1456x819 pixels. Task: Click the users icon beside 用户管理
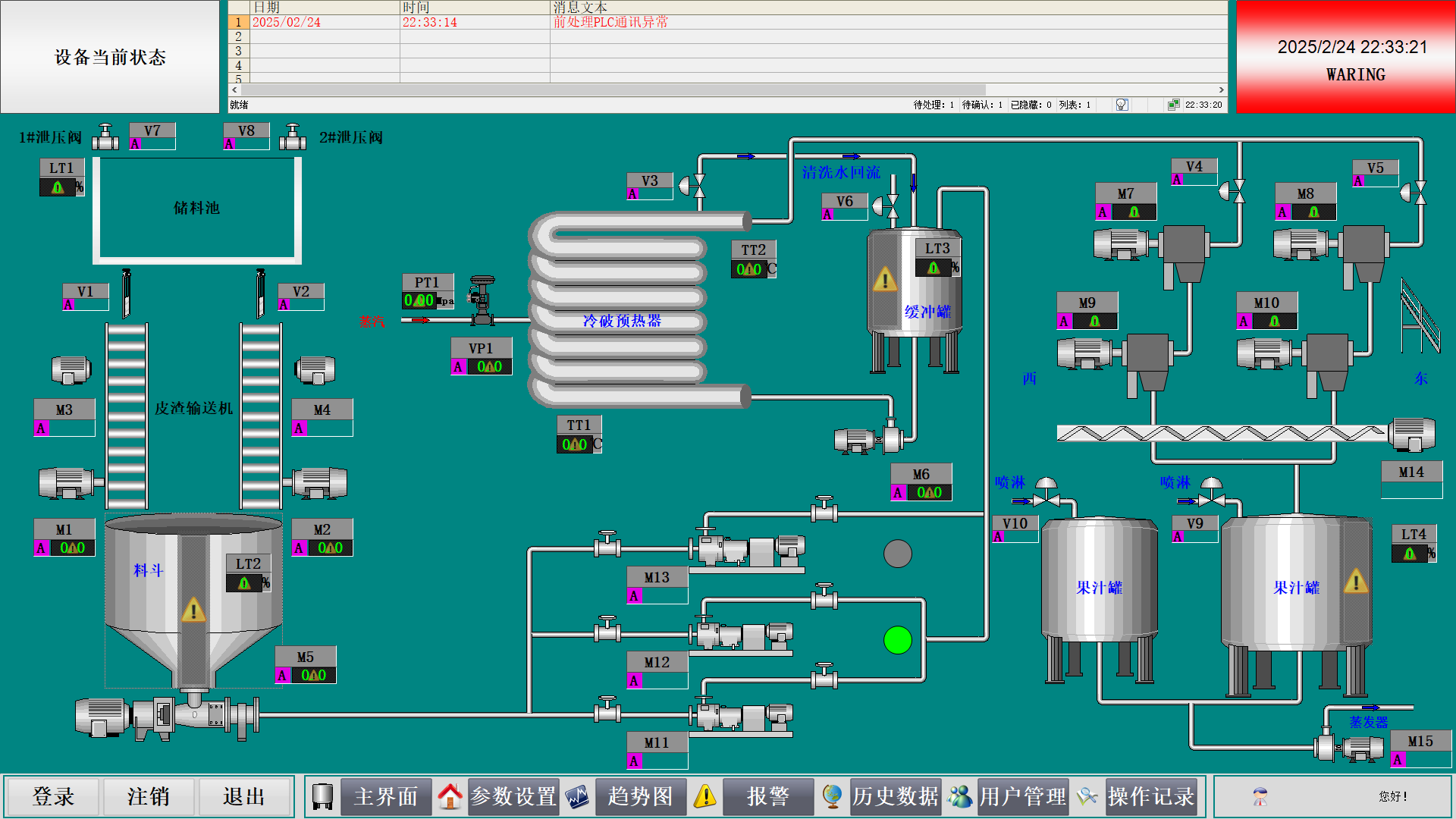959,796
